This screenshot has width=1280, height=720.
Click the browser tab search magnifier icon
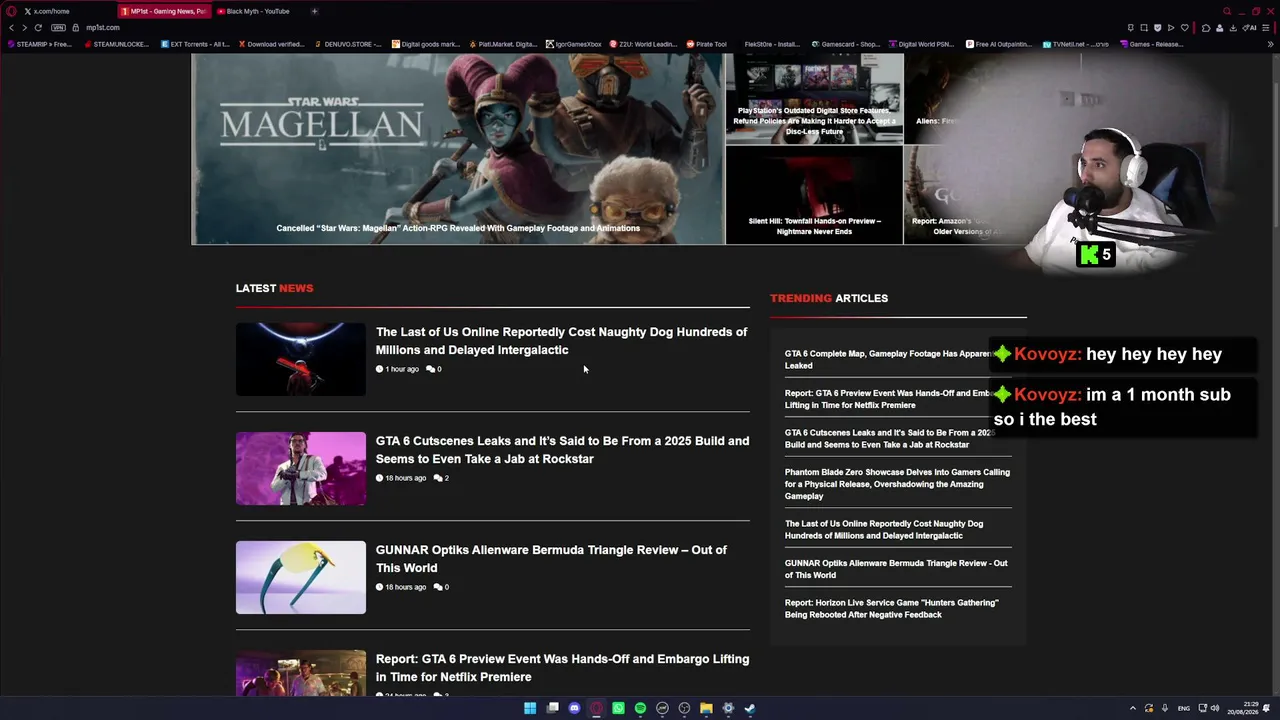click(x=1227, y=11)
